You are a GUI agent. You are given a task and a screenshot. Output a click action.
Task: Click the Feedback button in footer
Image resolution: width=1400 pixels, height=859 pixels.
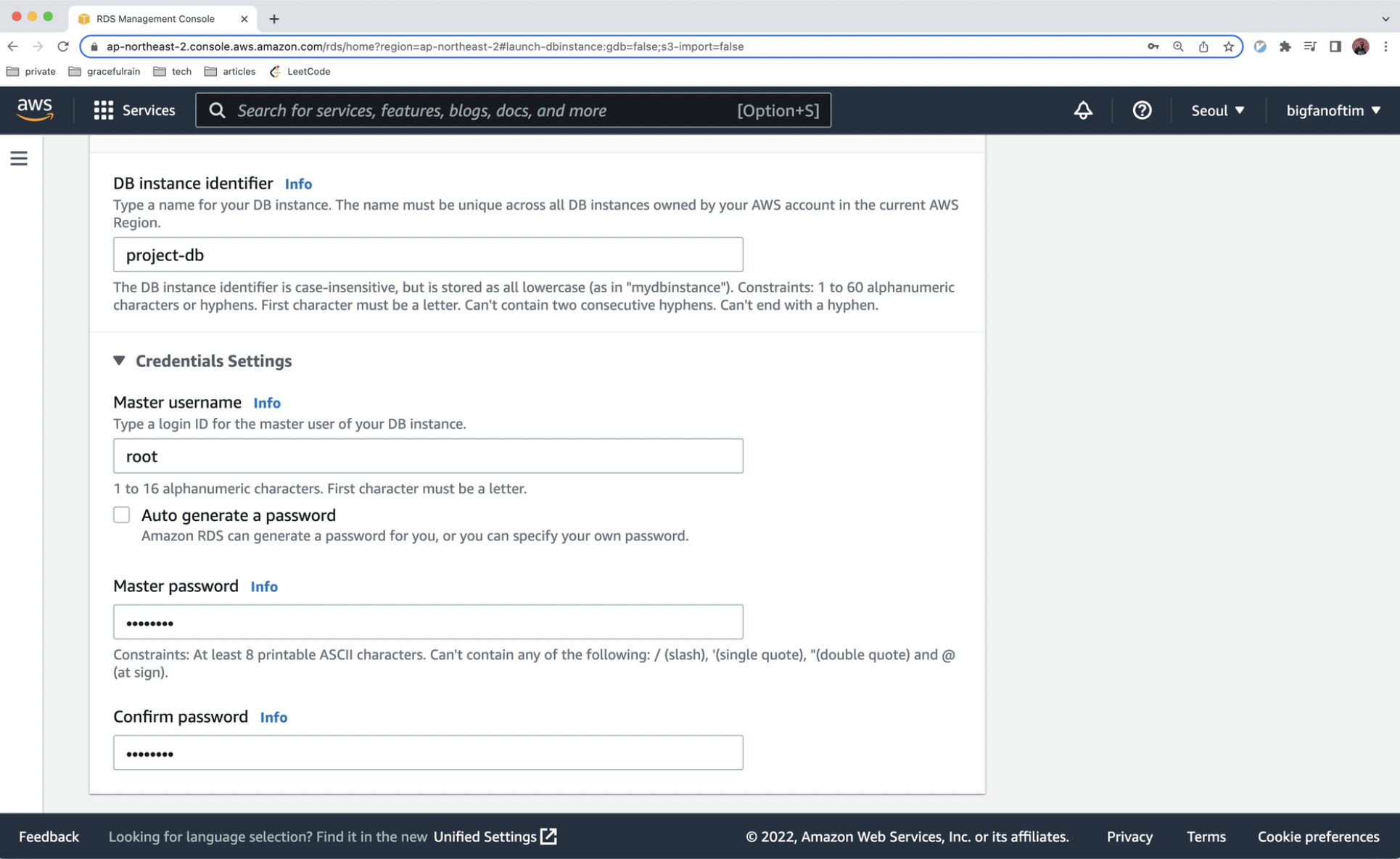49,837
